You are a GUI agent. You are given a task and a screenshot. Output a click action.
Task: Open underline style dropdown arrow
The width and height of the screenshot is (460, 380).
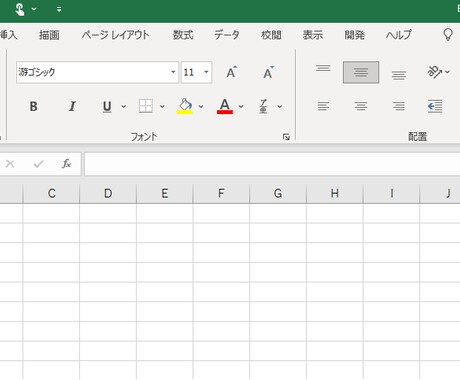(x=124, y=106)
